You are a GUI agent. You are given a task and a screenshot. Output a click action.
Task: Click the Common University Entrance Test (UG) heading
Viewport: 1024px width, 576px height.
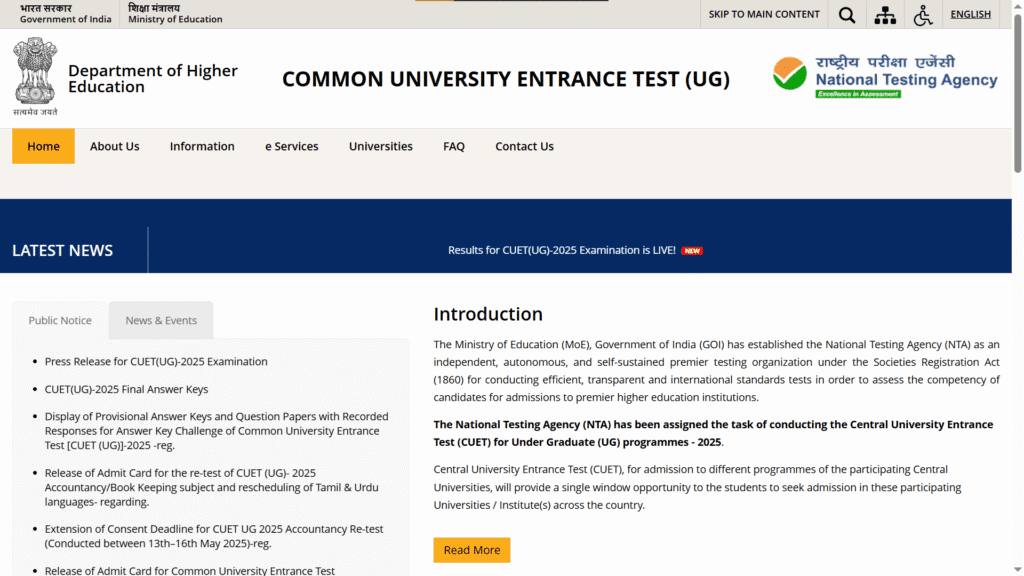coord(506,79)
